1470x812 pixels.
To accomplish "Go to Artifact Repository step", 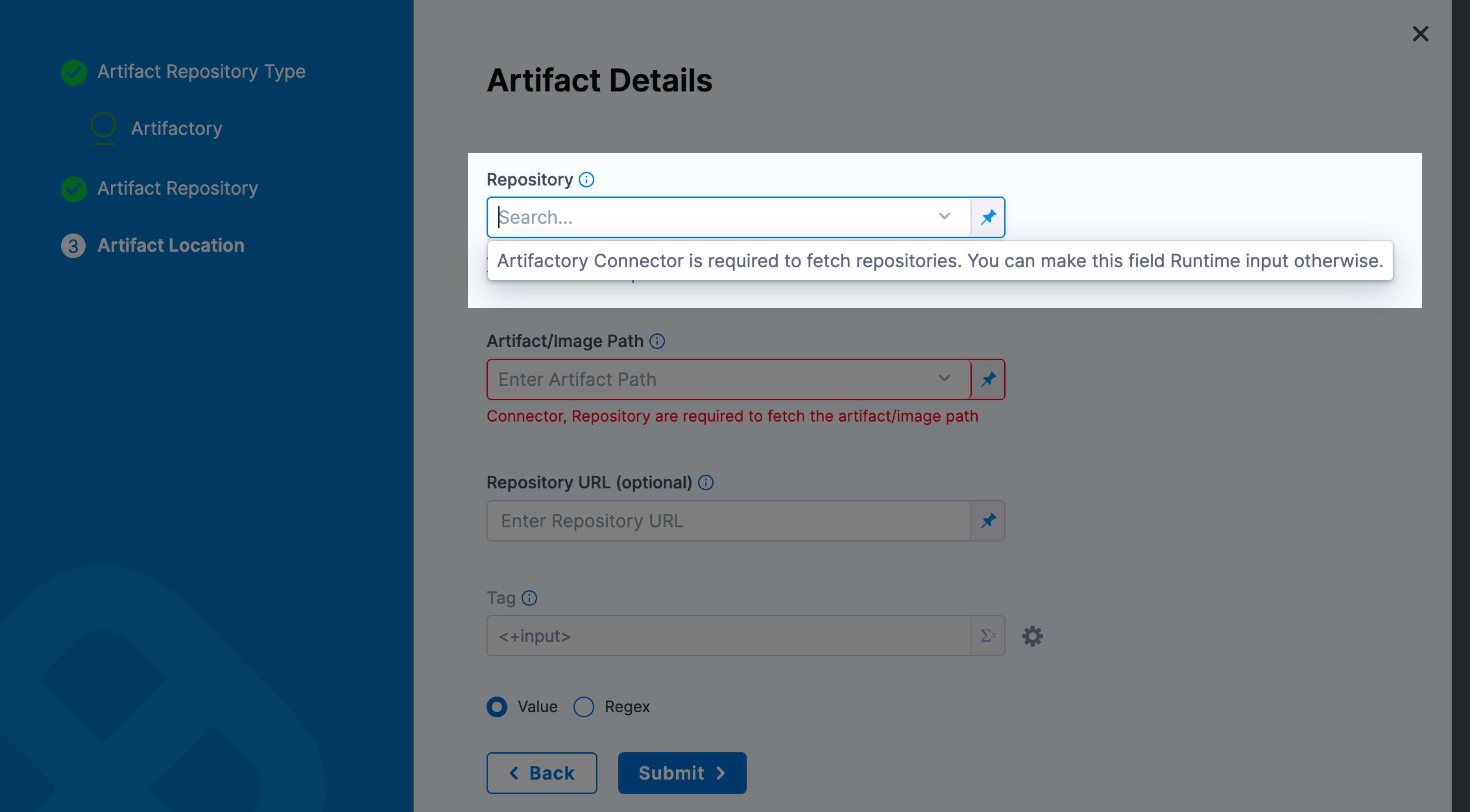I will [x=177, y=188].
